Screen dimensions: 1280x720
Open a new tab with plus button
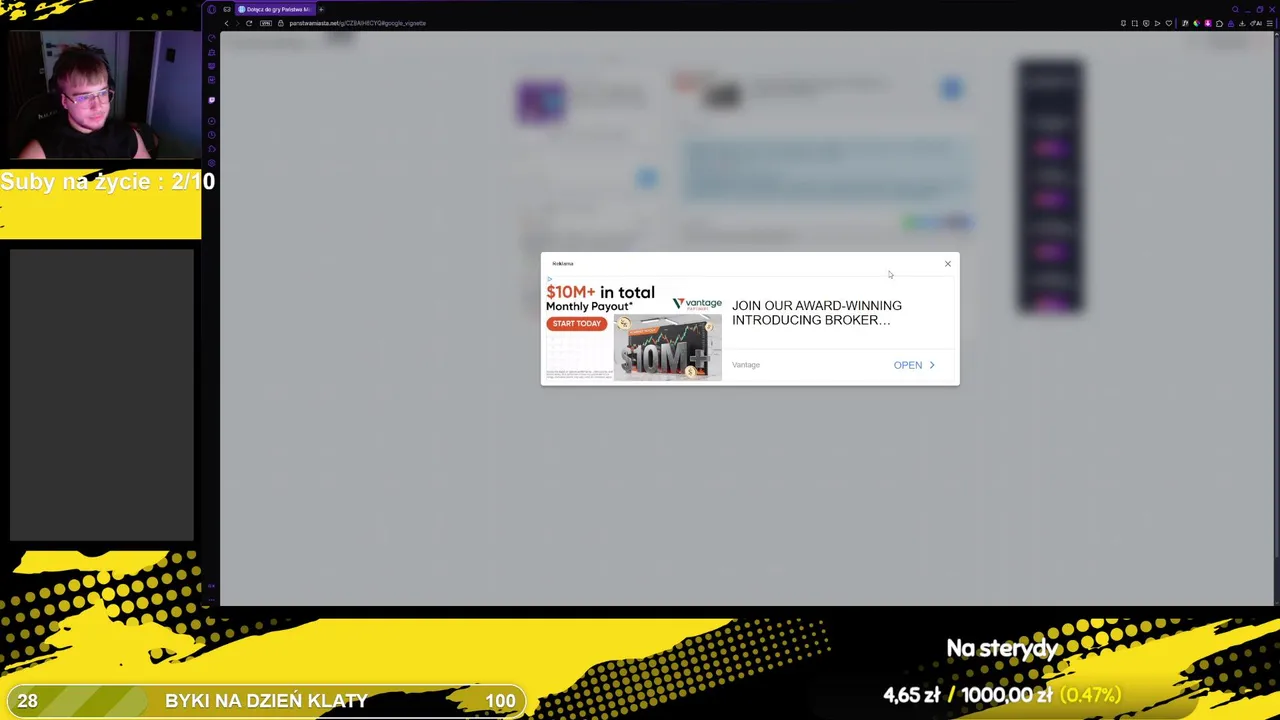pos(321,9)
